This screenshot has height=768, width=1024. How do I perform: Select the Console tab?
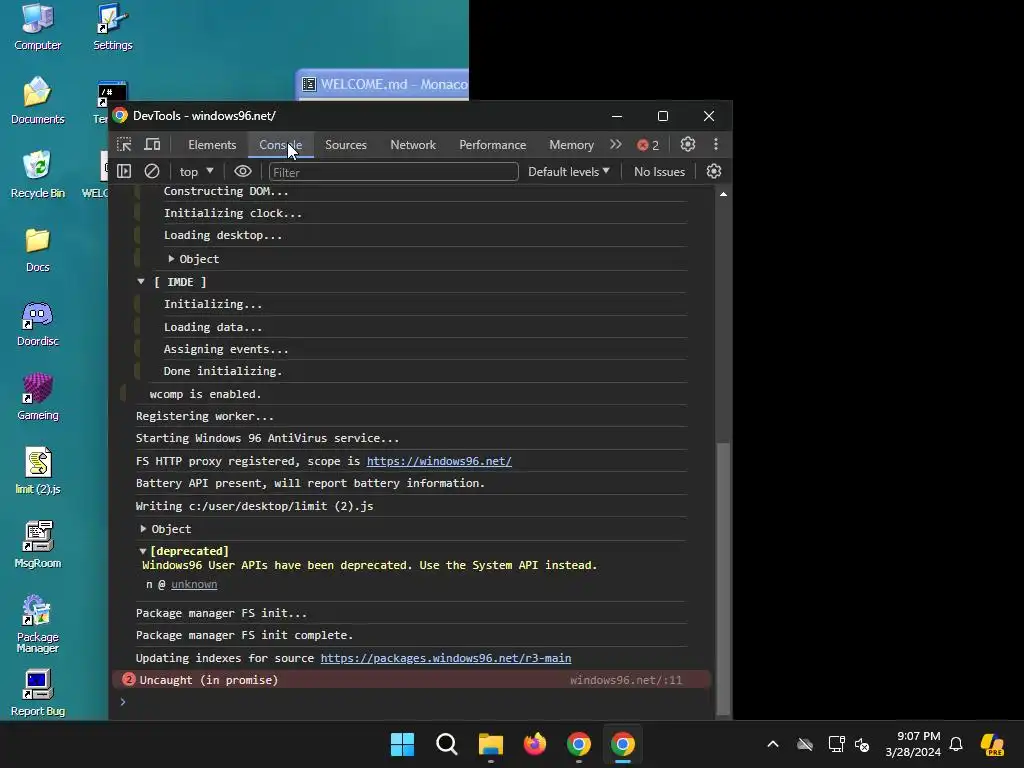[x=280, y=144]
